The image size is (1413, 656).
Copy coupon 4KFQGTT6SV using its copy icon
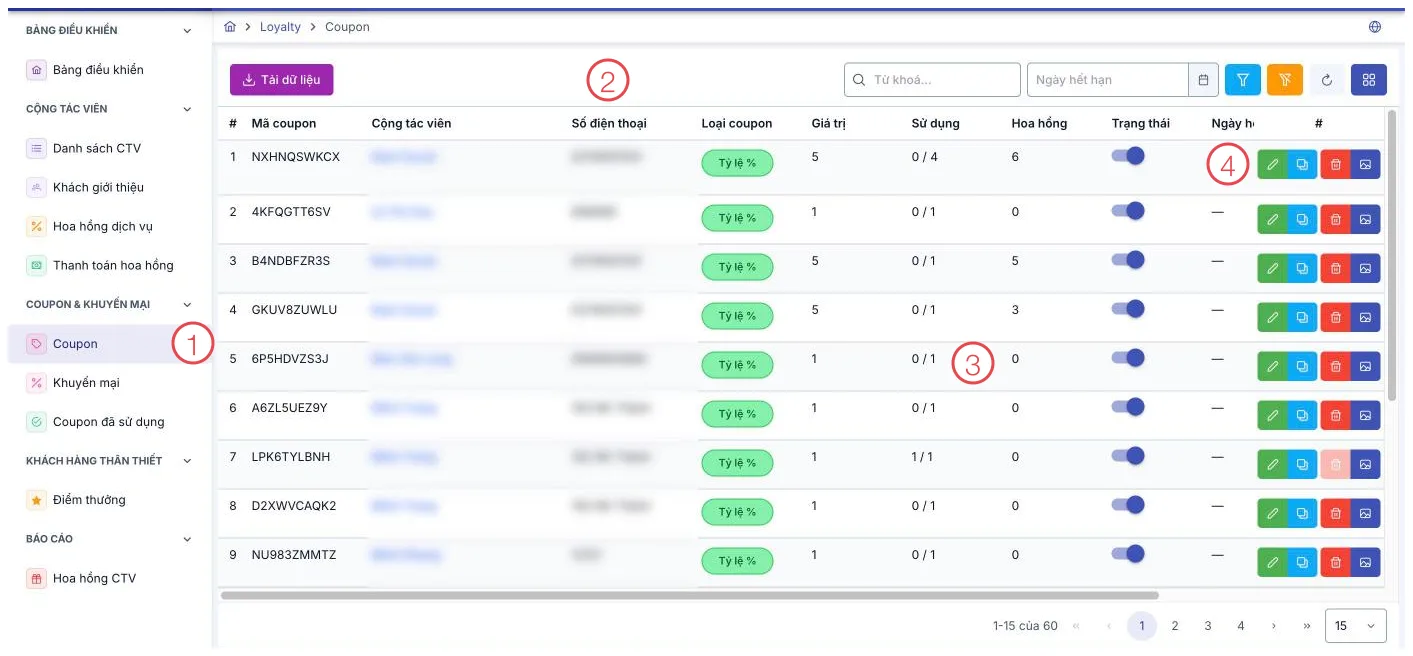1302,219
